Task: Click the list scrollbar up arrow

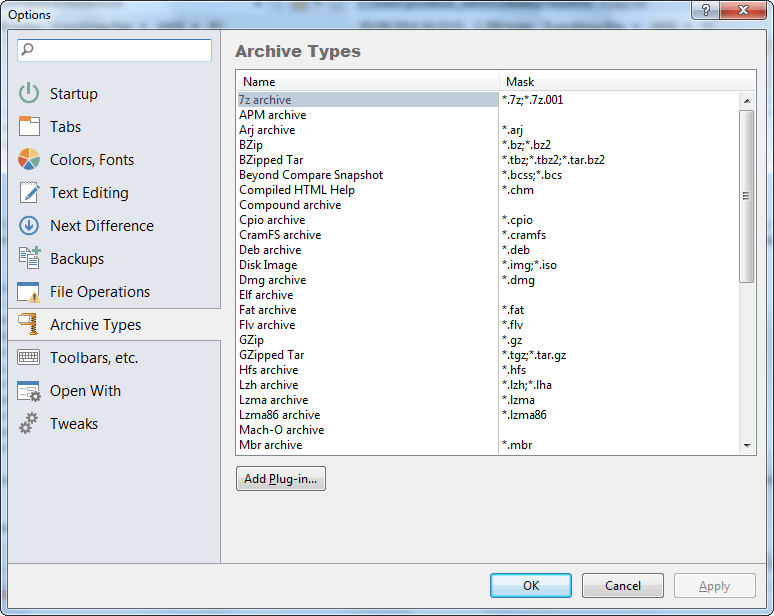Action: [x=747, y=101]
